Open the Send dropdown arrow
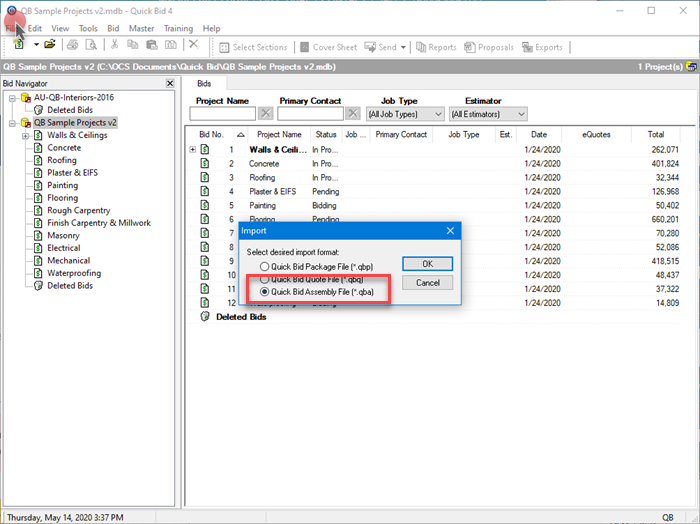Viewport: 700px width, 524px height. tap(403, 47)
